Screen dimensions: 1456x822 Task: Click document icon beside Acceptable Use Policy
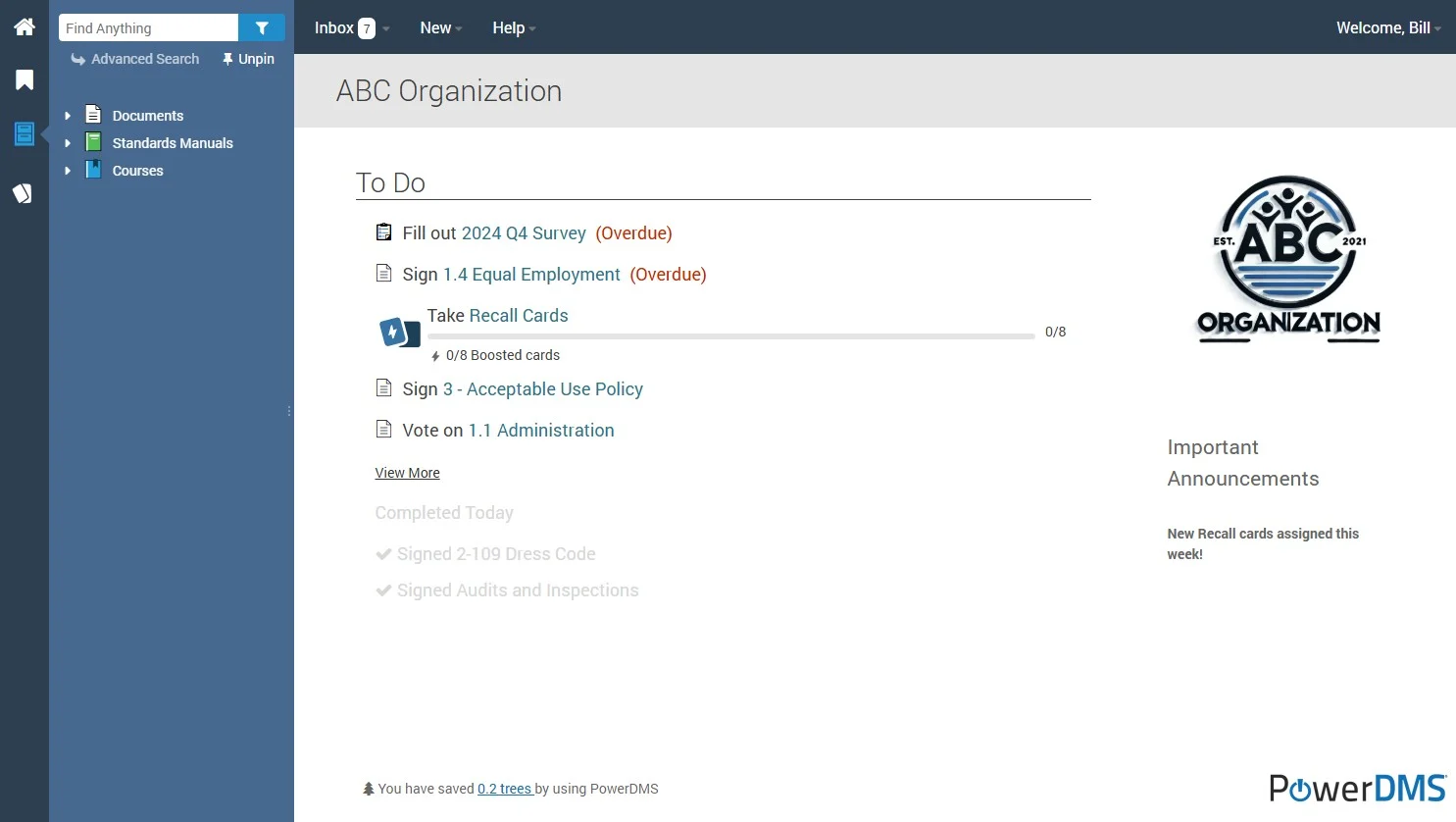384,387
